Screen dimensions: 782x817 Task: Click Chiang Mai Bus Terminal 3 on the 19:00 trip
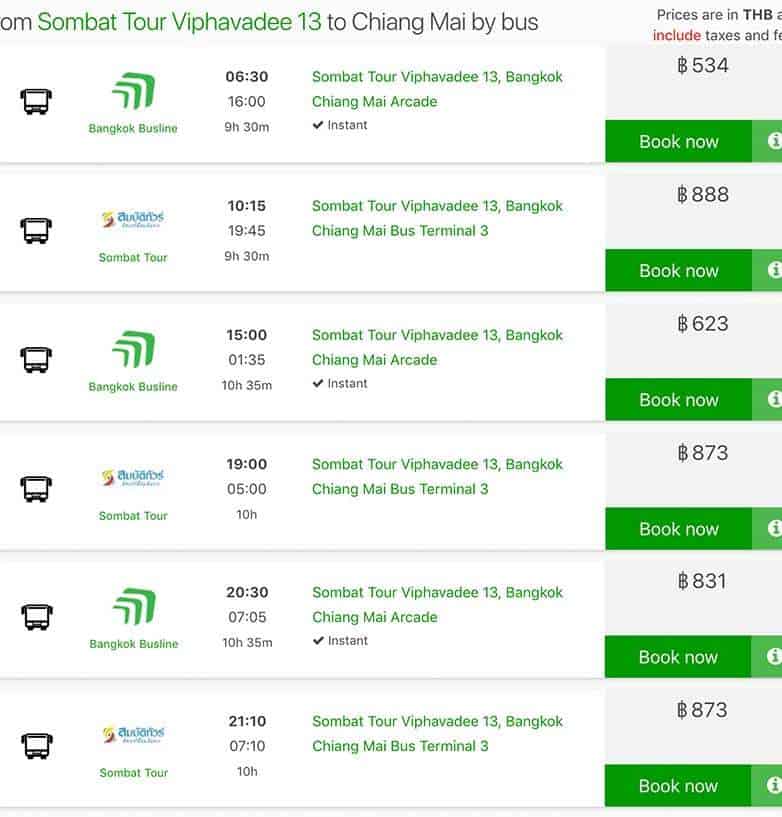pyautogui.click(x=400, y=489)
